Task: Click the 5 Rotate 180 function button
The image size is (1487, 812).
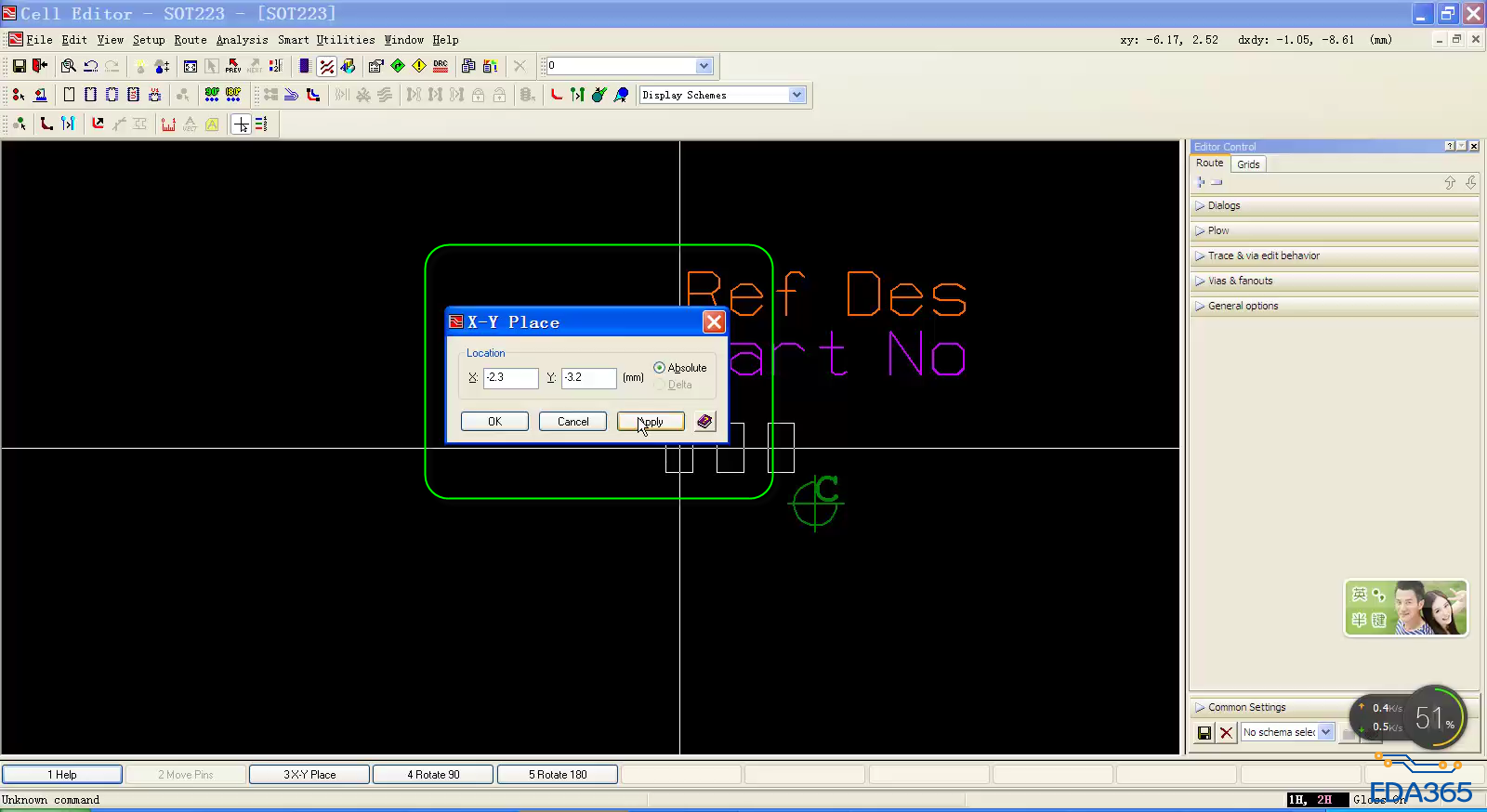Action: (558, 775)
